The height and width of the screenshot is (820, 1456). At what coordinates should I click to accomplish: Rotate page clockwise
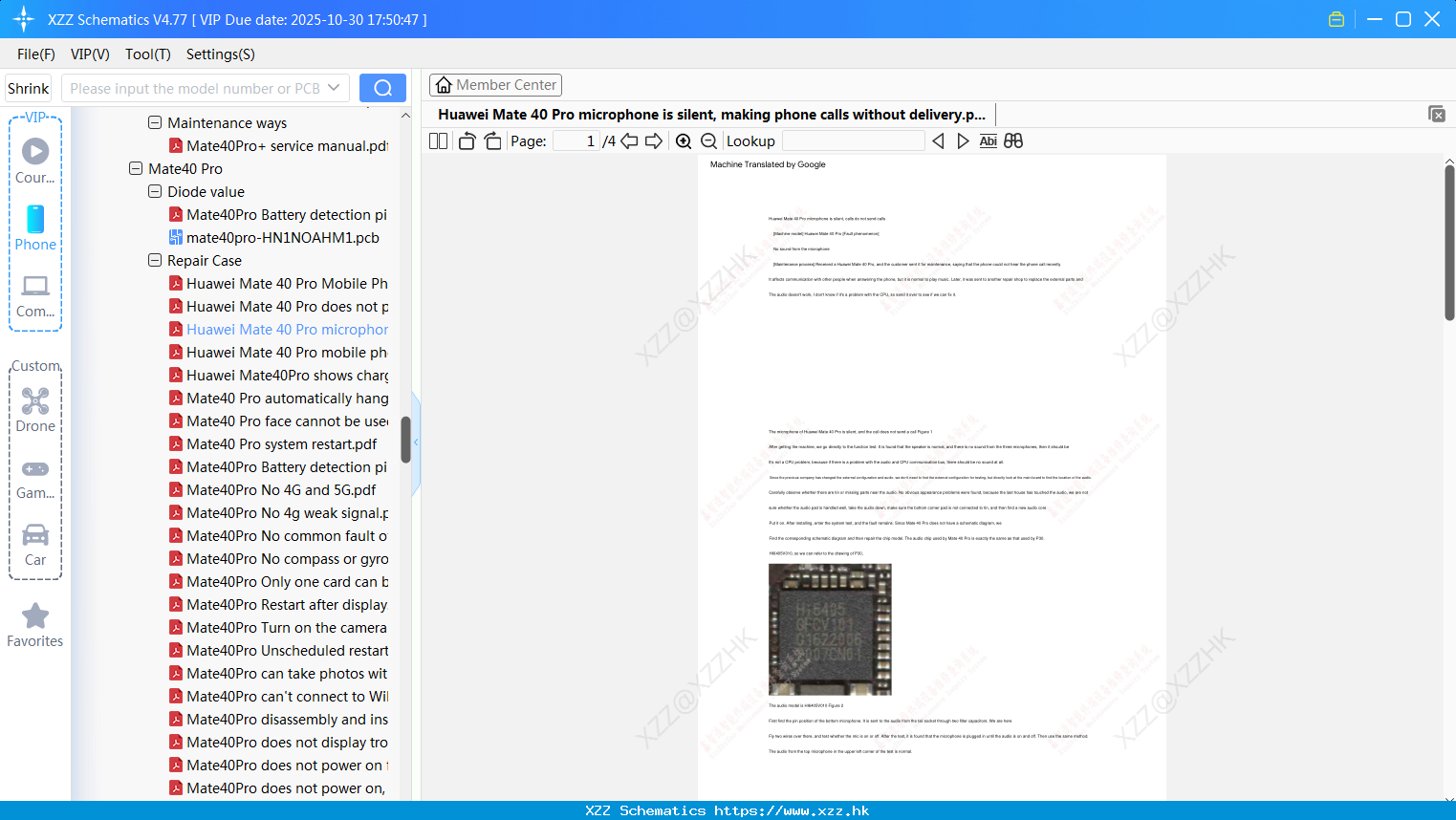(x=492, y=141)
